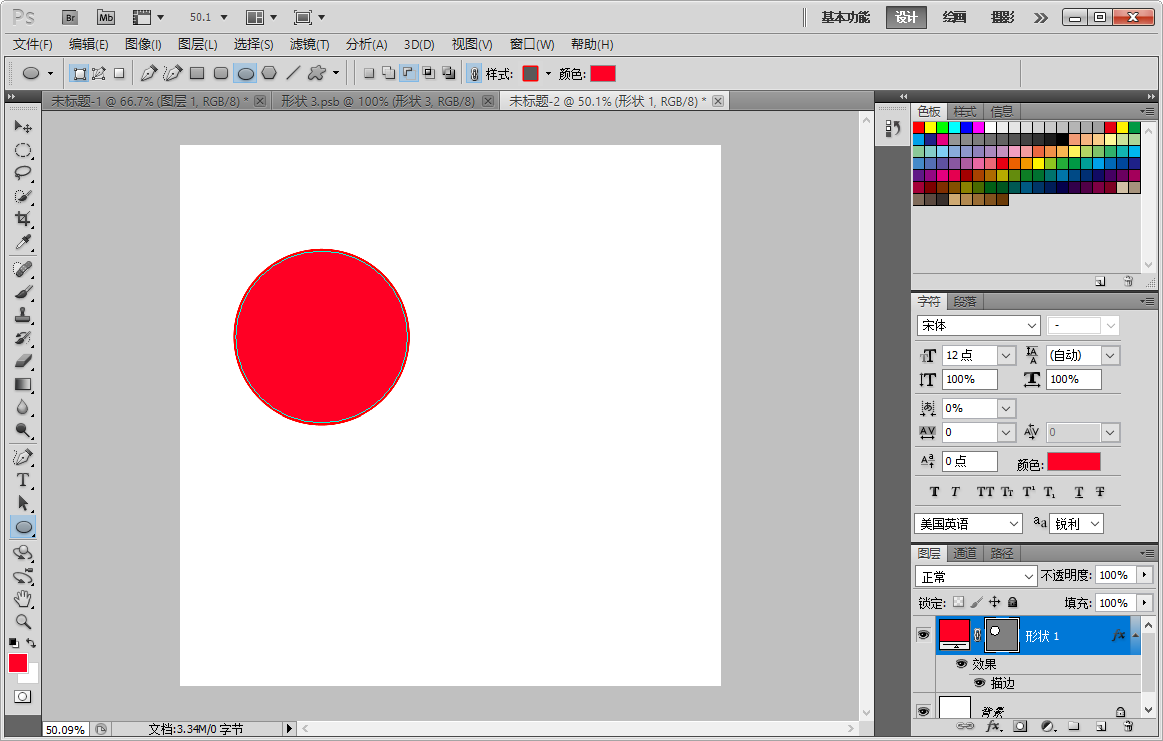Open the 填充 fill slider arrow
This screenshot has width=1163, height=741.
click(1145, 602)
